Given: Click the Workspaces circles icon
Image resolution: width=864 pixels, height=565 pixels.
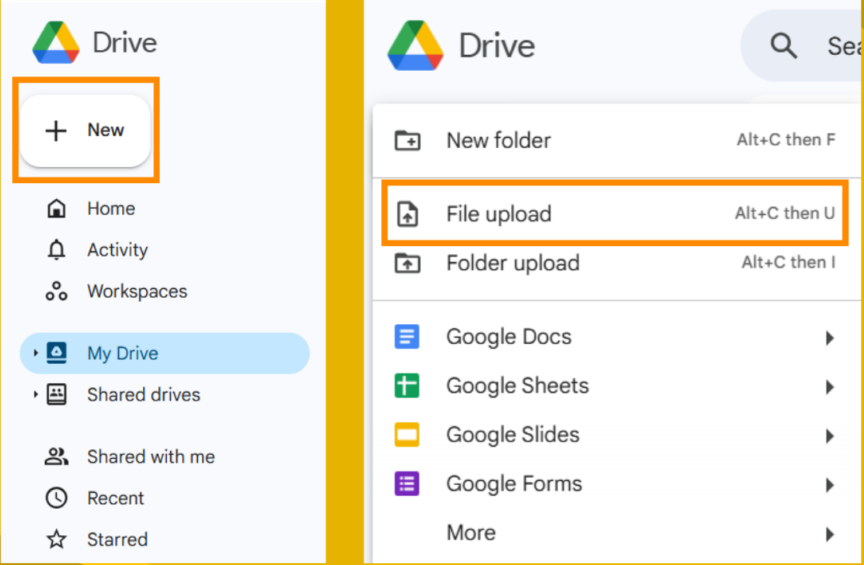Looking at the screenshot, I should [x=56, y=291].
